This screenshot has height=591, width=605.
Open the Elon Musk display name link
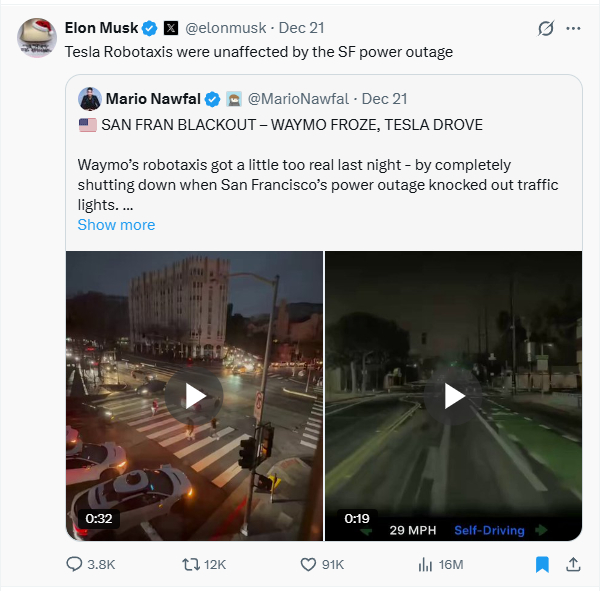101,28
